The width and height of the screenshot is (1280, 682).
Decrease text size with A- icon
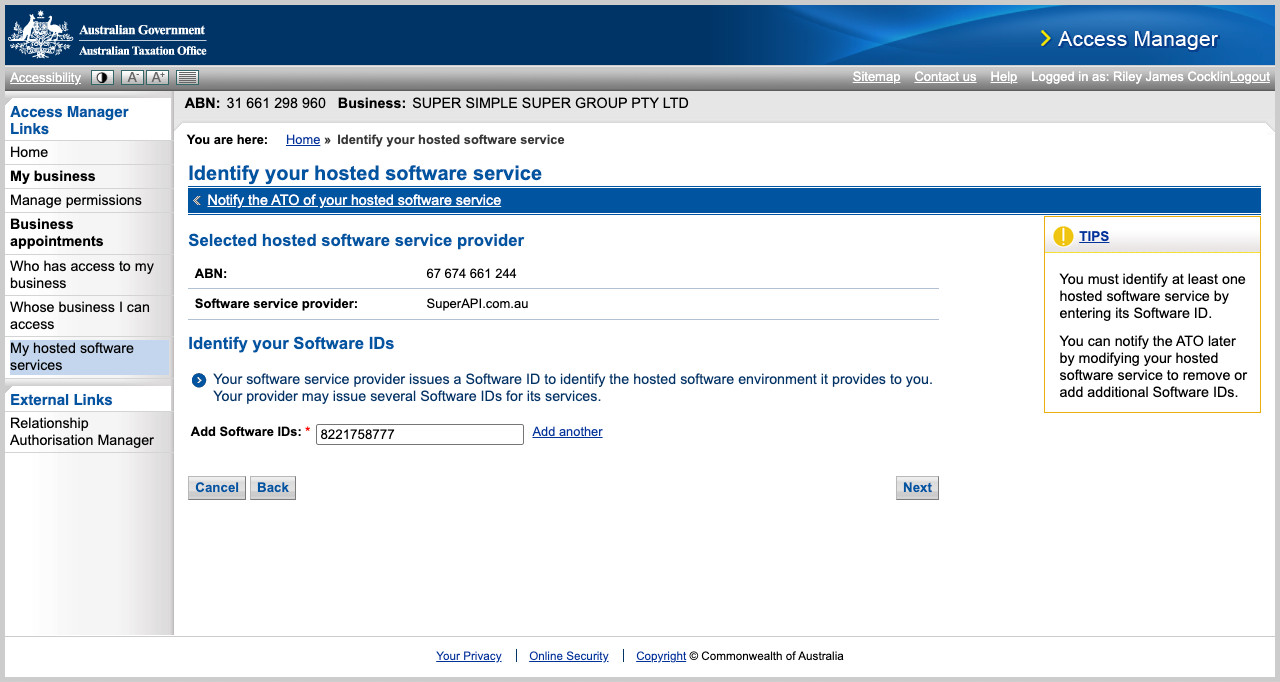132,77
